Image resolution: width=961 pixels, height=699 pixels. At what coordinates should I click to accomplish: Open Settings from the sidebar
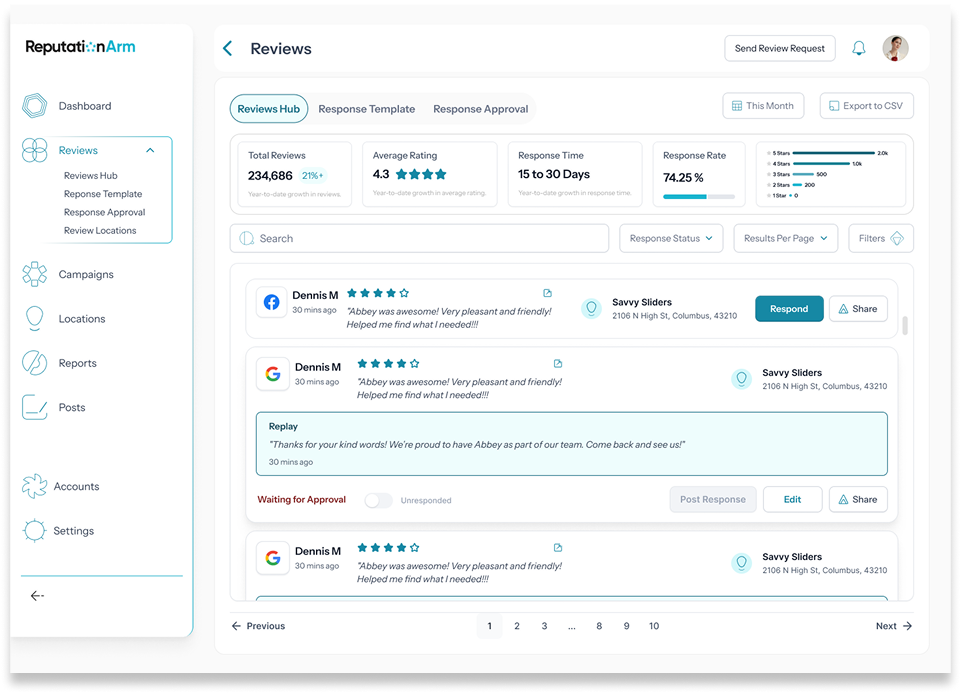point(35,531)
